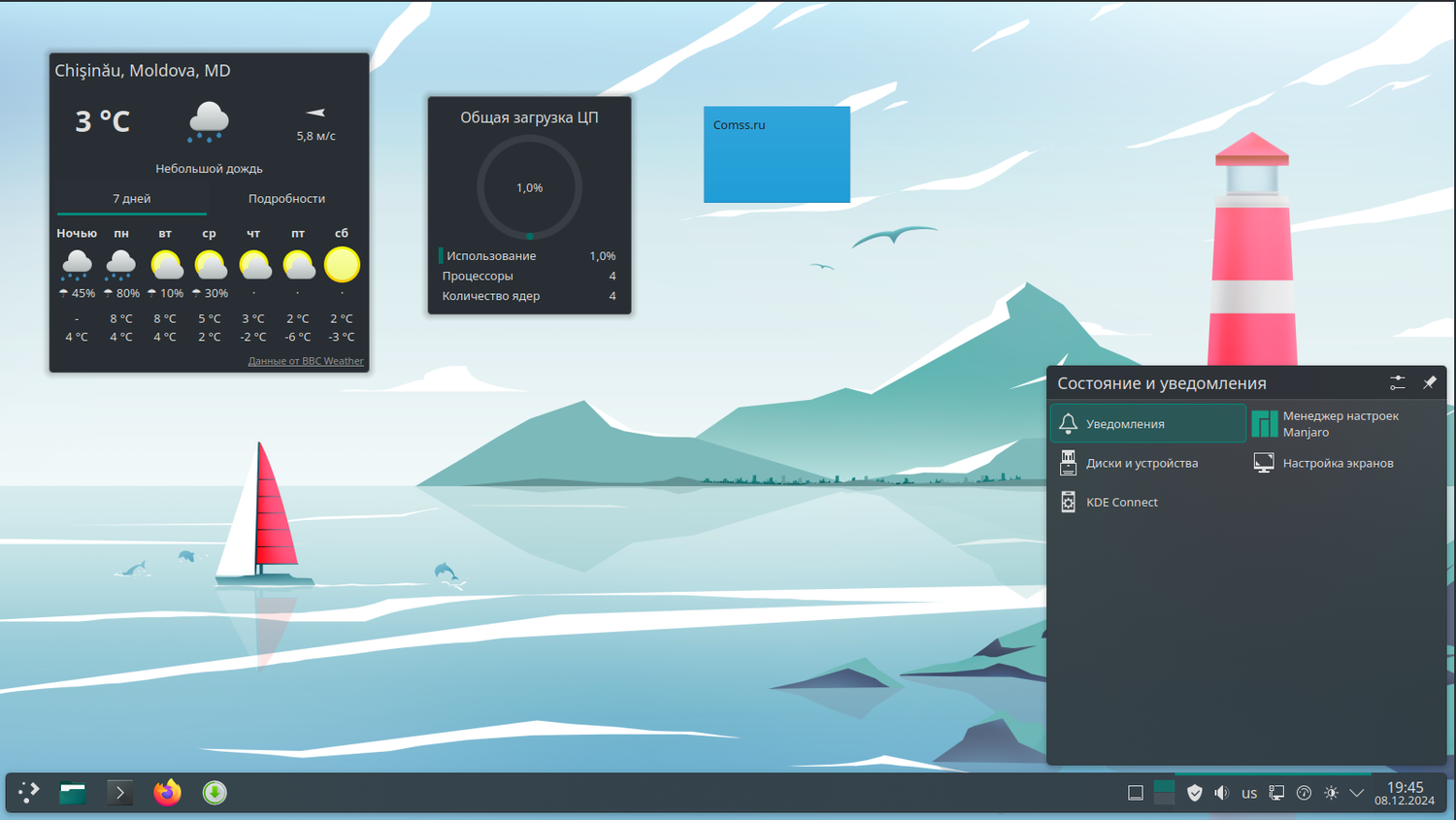Open system tray settings via configure icon
Screen dimensions: 1456x820
pyautogui.click(x=1398, y=383)
